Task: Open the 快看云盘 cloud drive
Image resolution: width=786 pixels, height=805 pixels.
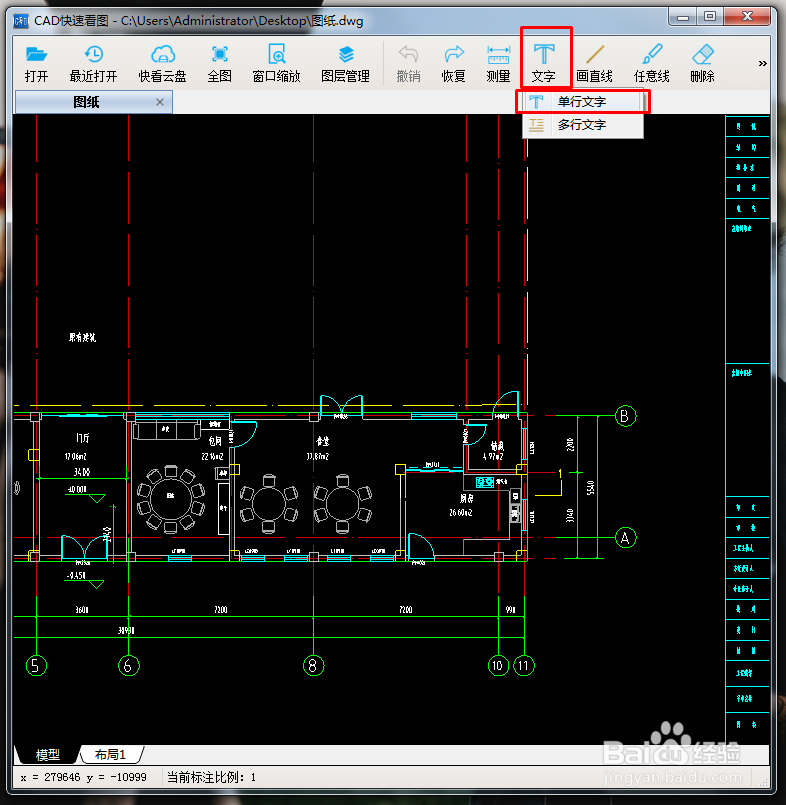Action: coord(162,64)
